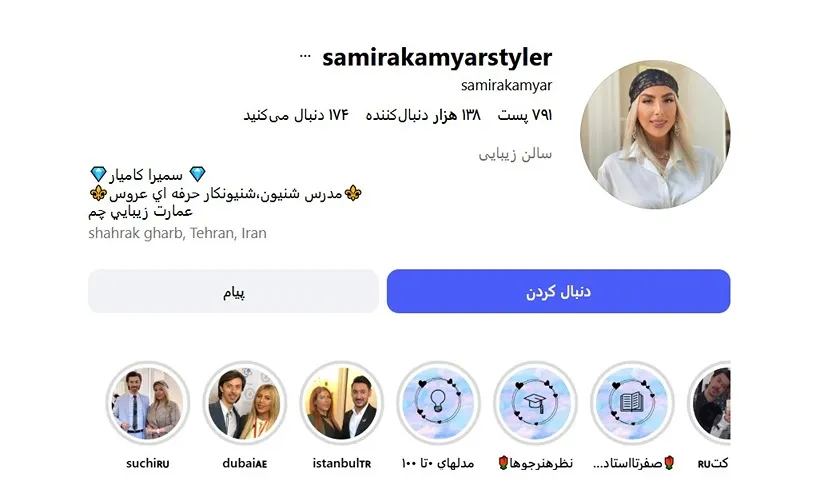Open the light bulb highlight مدلهای ۰تا ۱۰۰
Image resolution: width=824 pixels, height=501 pixels.
point(438,403)
